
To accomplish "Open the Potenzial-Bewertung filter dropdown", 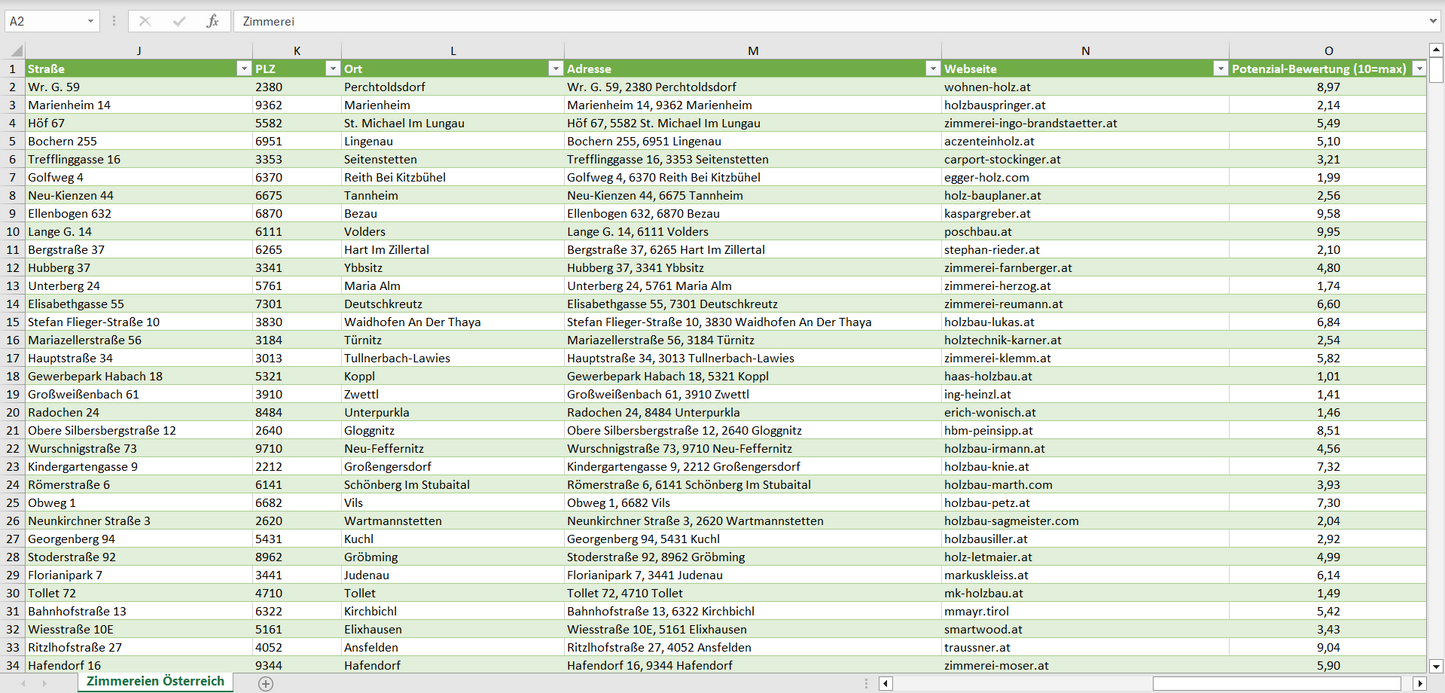I will (x=1419, y=69).
